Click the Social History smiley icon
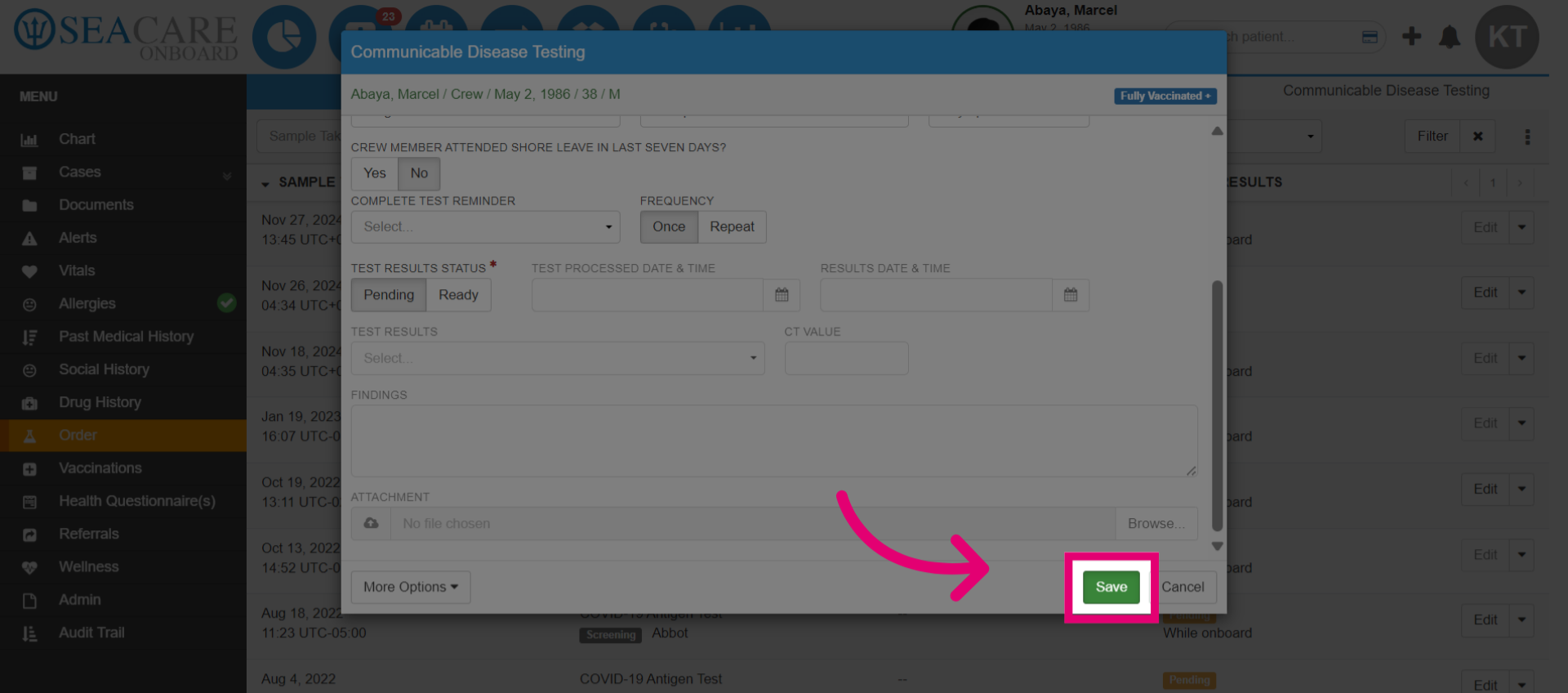The width and height of the screenshot is (1568, 693). (29, 370)
